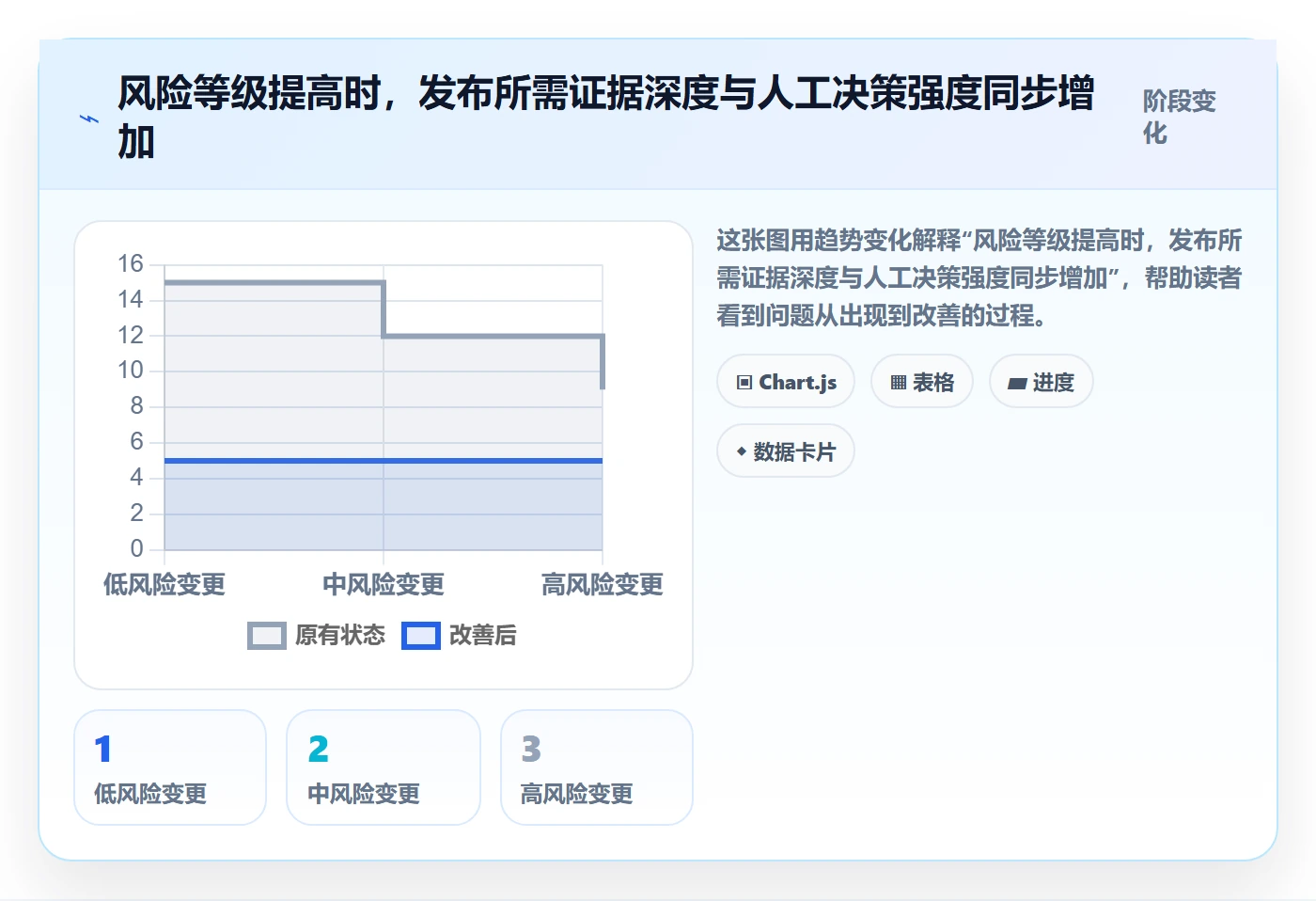This screenshot has height=901, width=1316.
Task: Select the bar icon in 进度 chip
Action: click(x=1017, y=384)
